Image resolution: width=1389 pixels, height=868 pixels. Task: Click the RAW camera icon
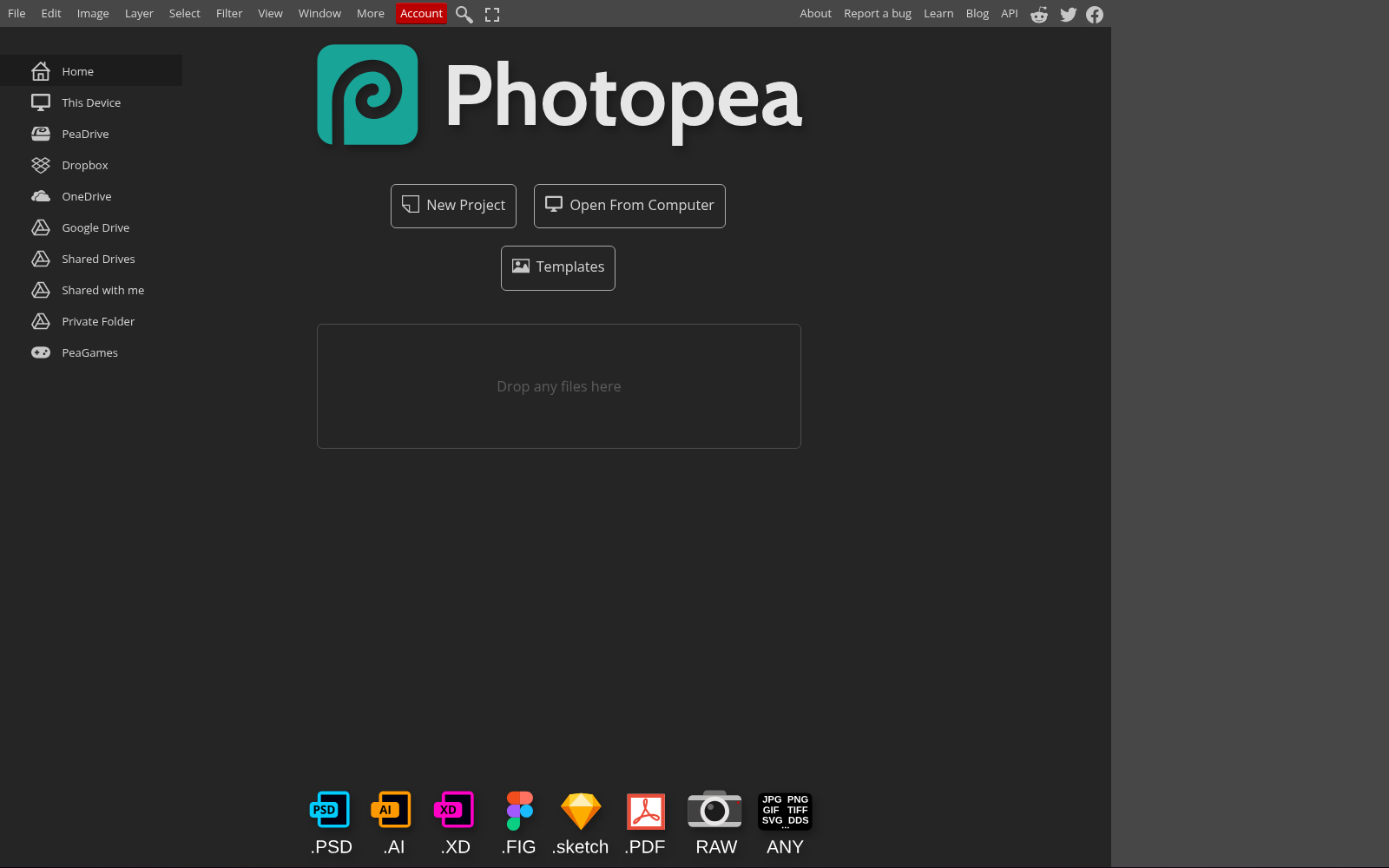coord(714,811)
